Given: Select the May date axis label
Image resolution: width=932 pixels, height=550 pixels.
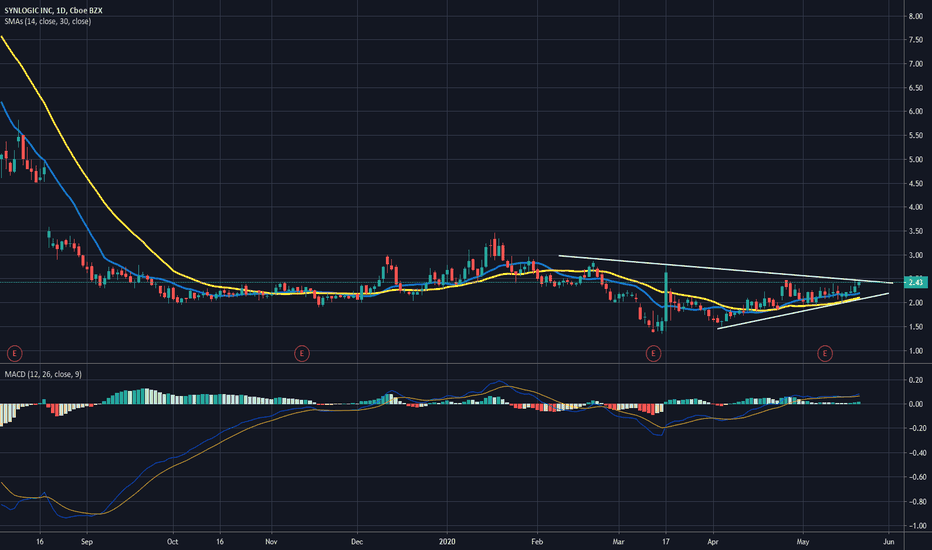Looking at the screenshot, I should pos(802,542).
